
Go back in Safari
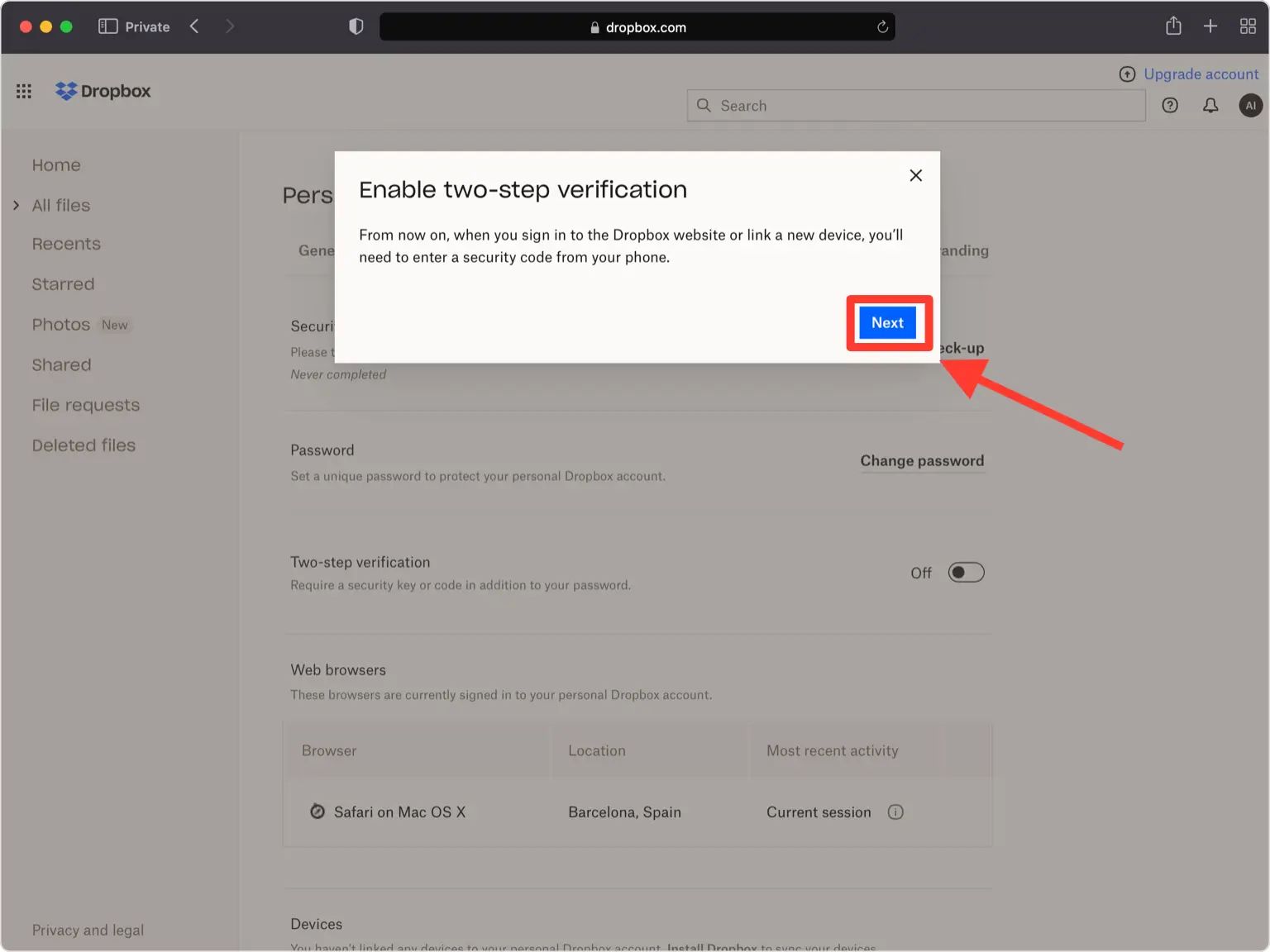194,26
